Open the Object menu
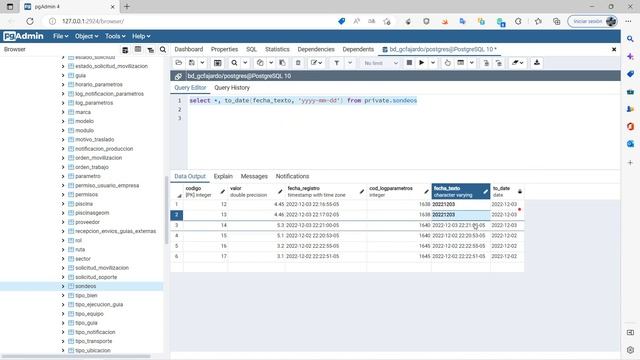Image resolution: width=640 pixels, height=360 pixels. pos(86,36)
